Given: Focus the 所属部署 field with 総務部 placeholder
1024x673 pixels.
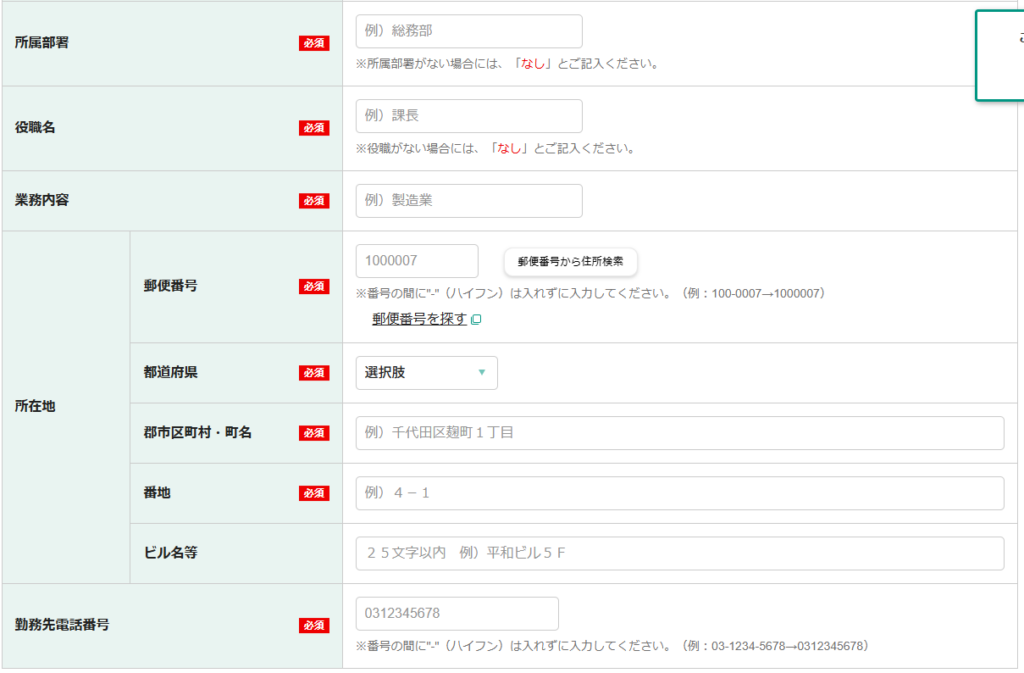Looking at the screenshot, I should click(468, 32).
